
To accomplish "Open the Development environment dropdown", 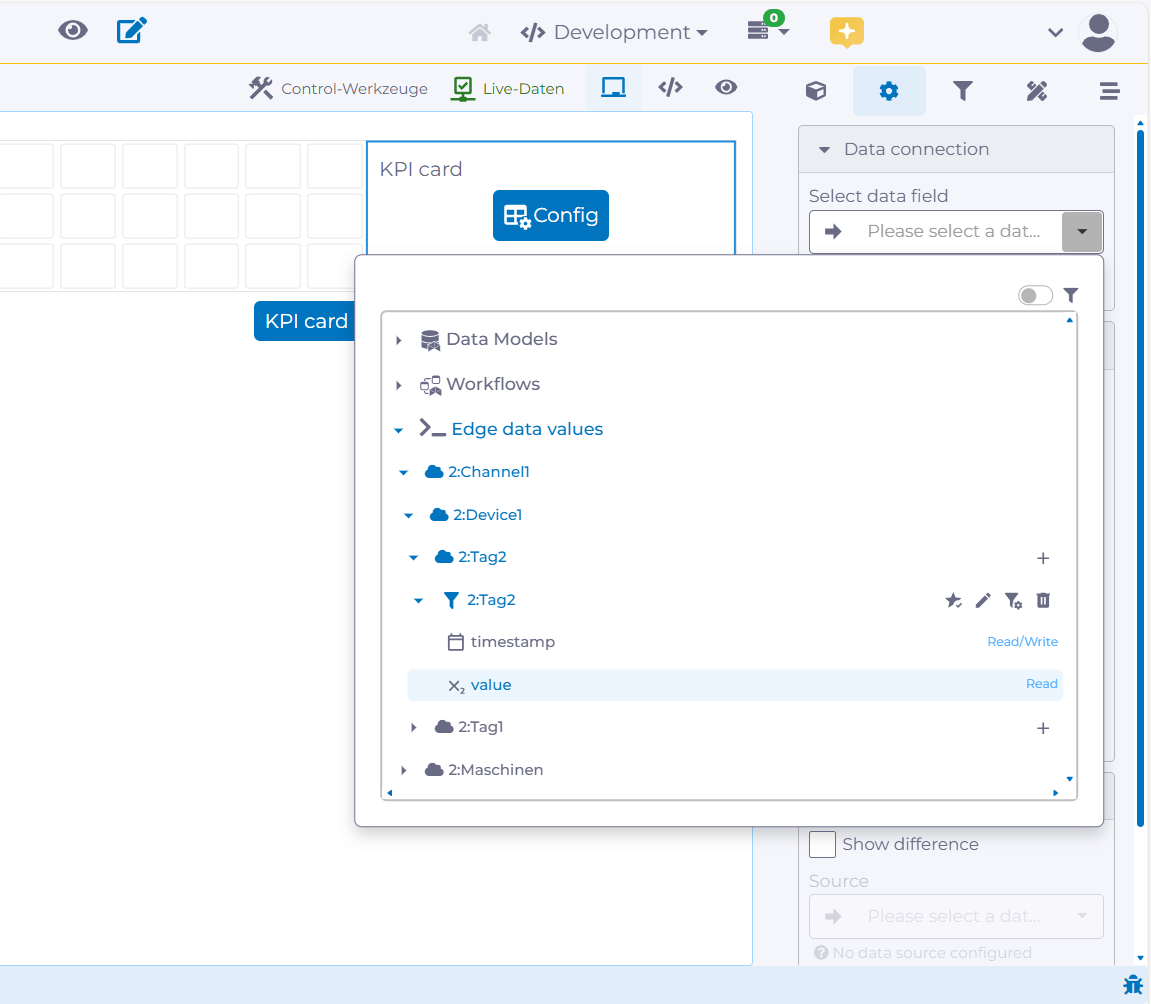I will 613,31.
